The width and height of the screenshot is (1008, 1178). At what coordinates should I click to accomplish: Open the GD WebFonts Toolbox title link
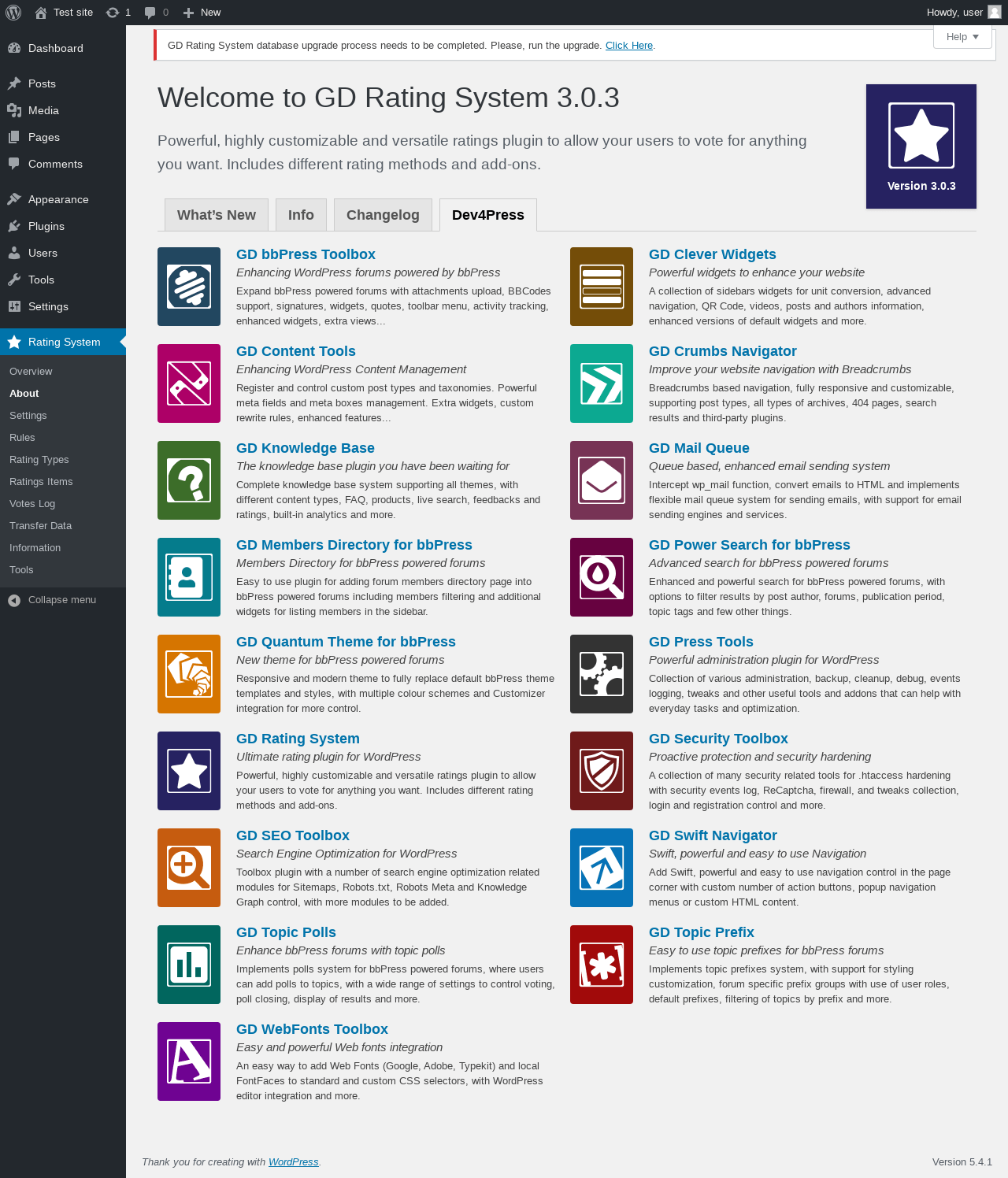click(x=312, y=1029)
